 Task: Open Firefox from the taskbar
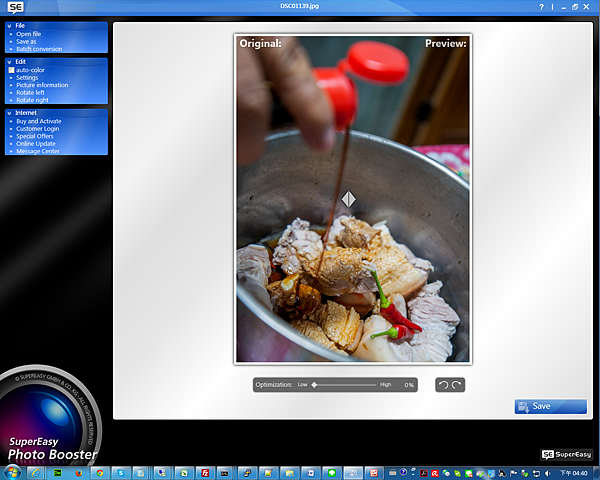pyautogui.click(x=79, y=473)
